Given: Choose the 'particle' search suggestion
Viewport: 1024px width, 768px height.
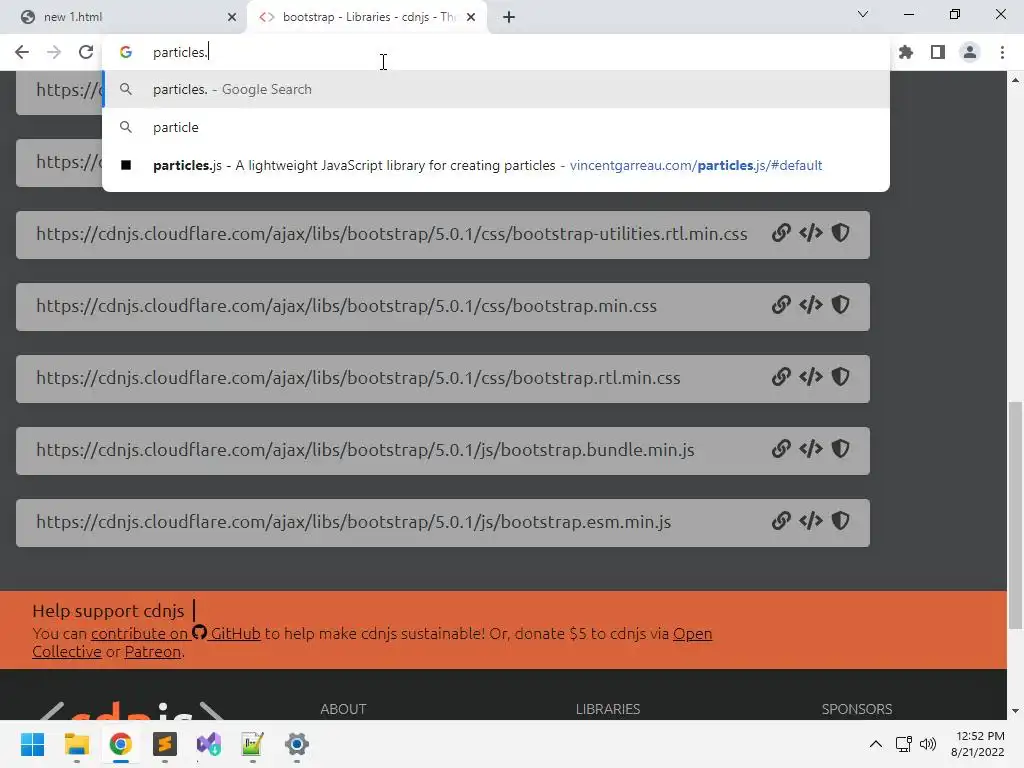Looking at the screenshot, I should [x=496, y=127].
